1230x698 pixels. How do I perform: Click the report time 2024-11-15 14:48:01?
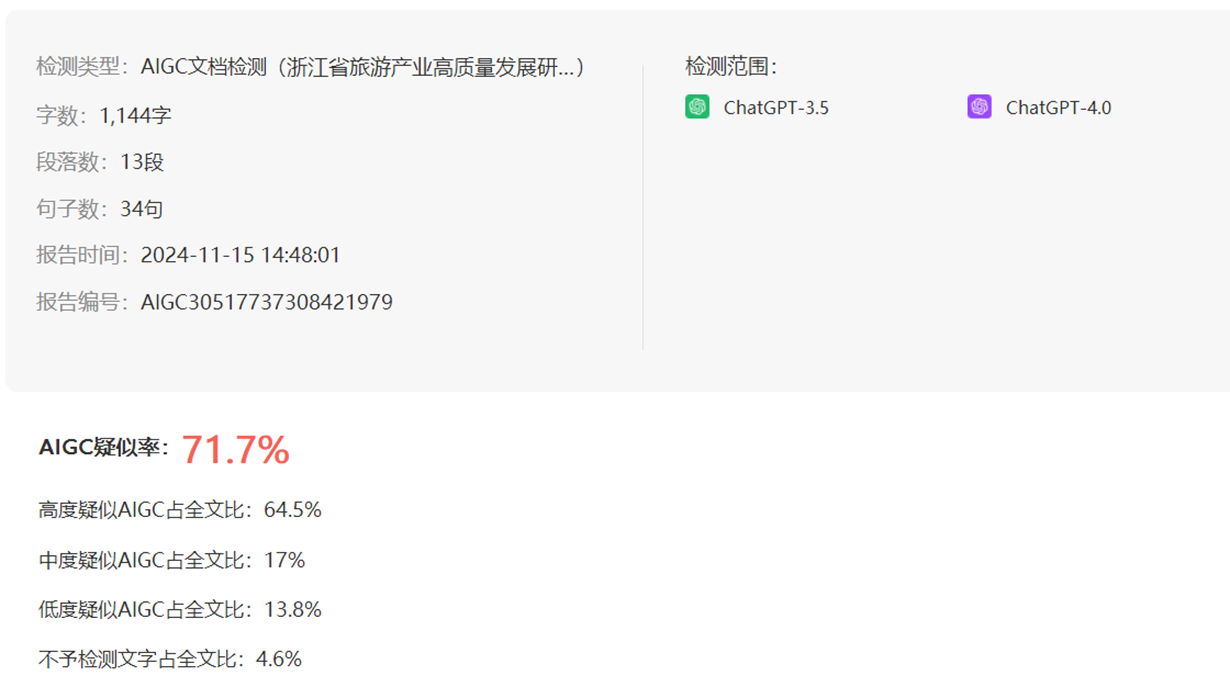tap(241, 256)
